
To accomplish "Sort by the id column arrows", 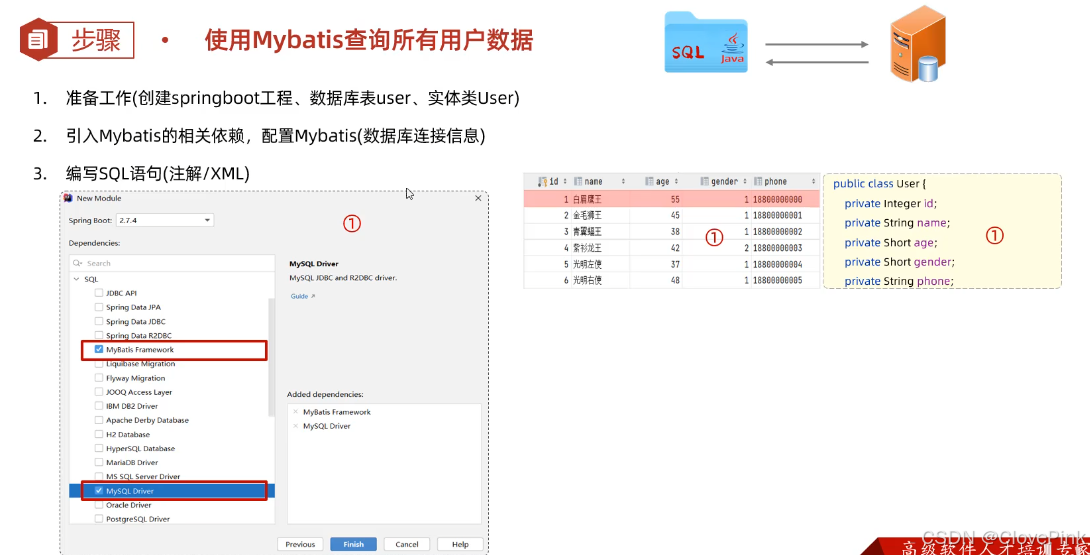I will tap(564, 182).
